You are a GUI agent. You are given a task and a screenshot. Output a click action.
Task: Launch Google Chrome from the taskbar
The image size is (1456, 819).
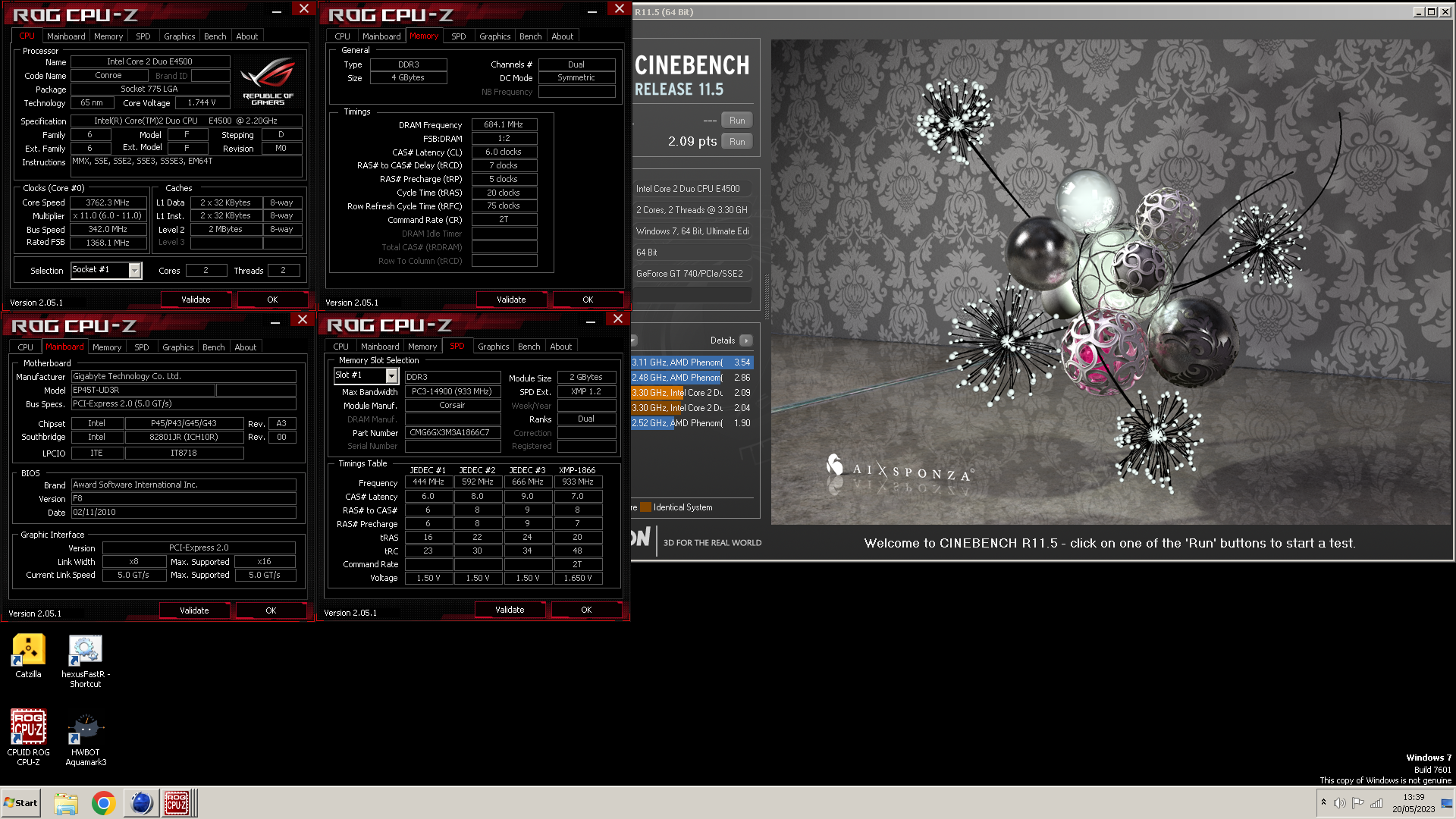(103, 803)
